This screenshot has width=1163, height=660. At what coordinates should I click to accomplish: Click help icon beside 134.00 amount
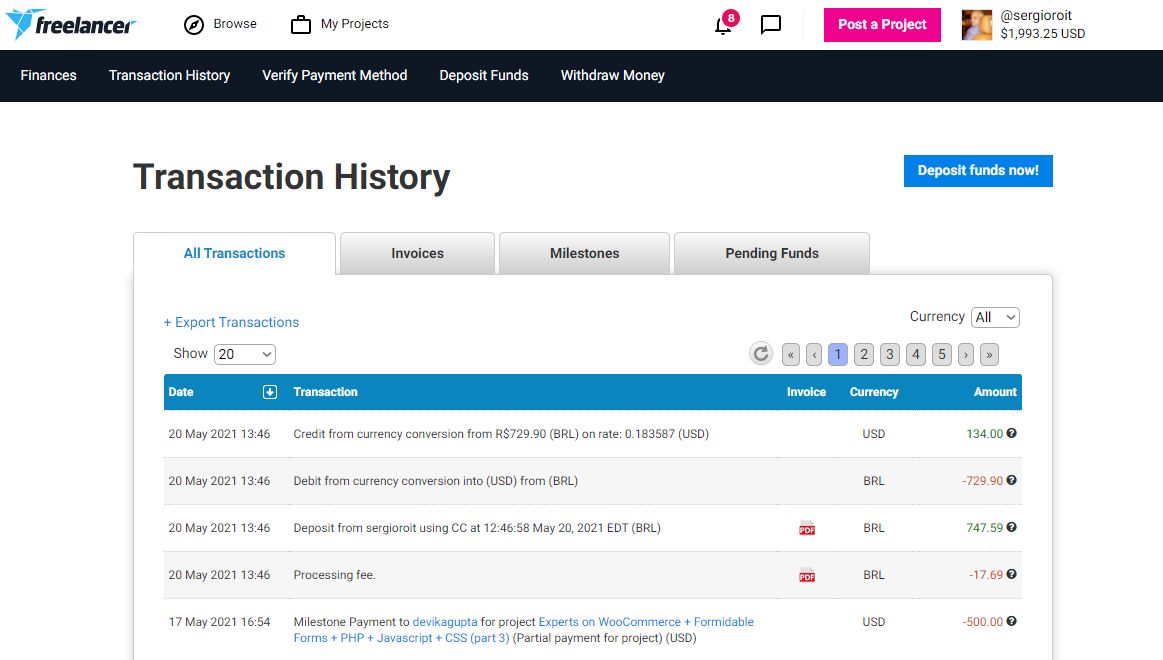[x=1012, y=434]
